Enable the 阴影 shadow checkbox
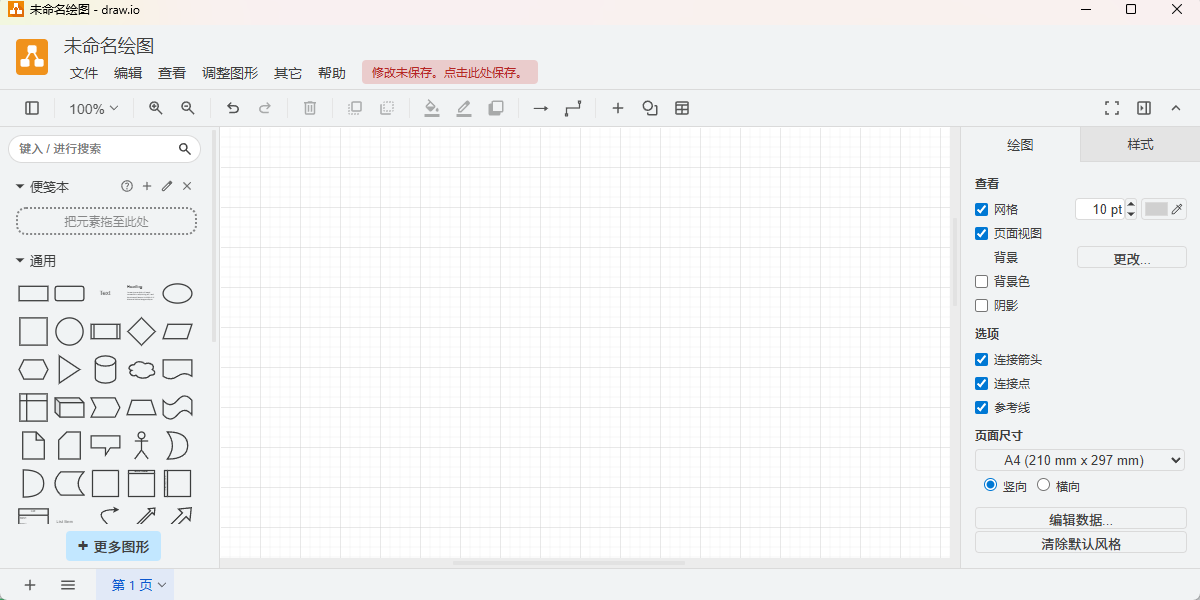This screenshot has height=600, width=1200. click(x=981, y=305)
